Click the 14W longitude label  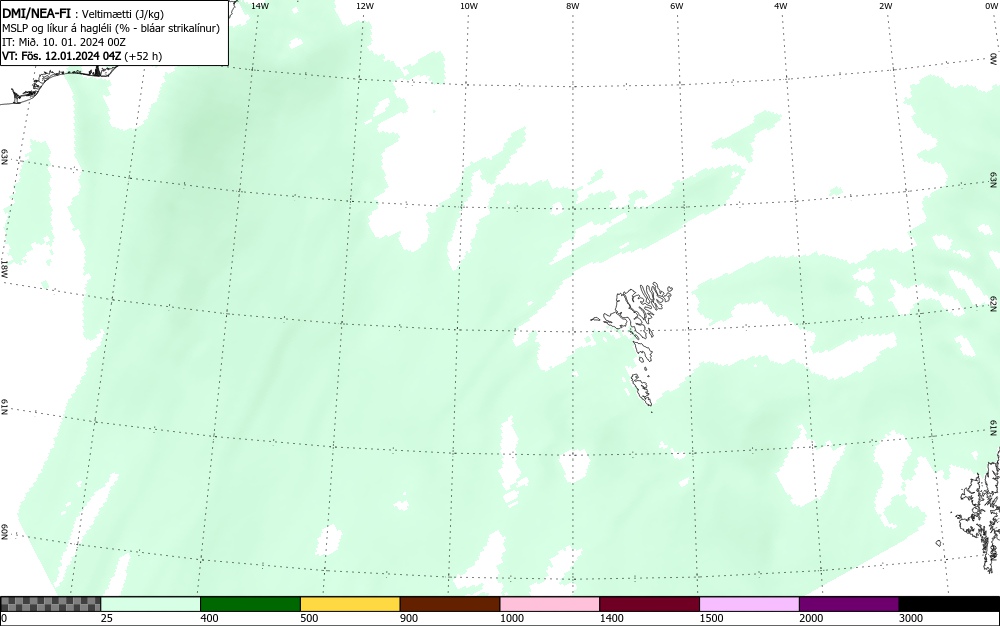coord(260,6)
